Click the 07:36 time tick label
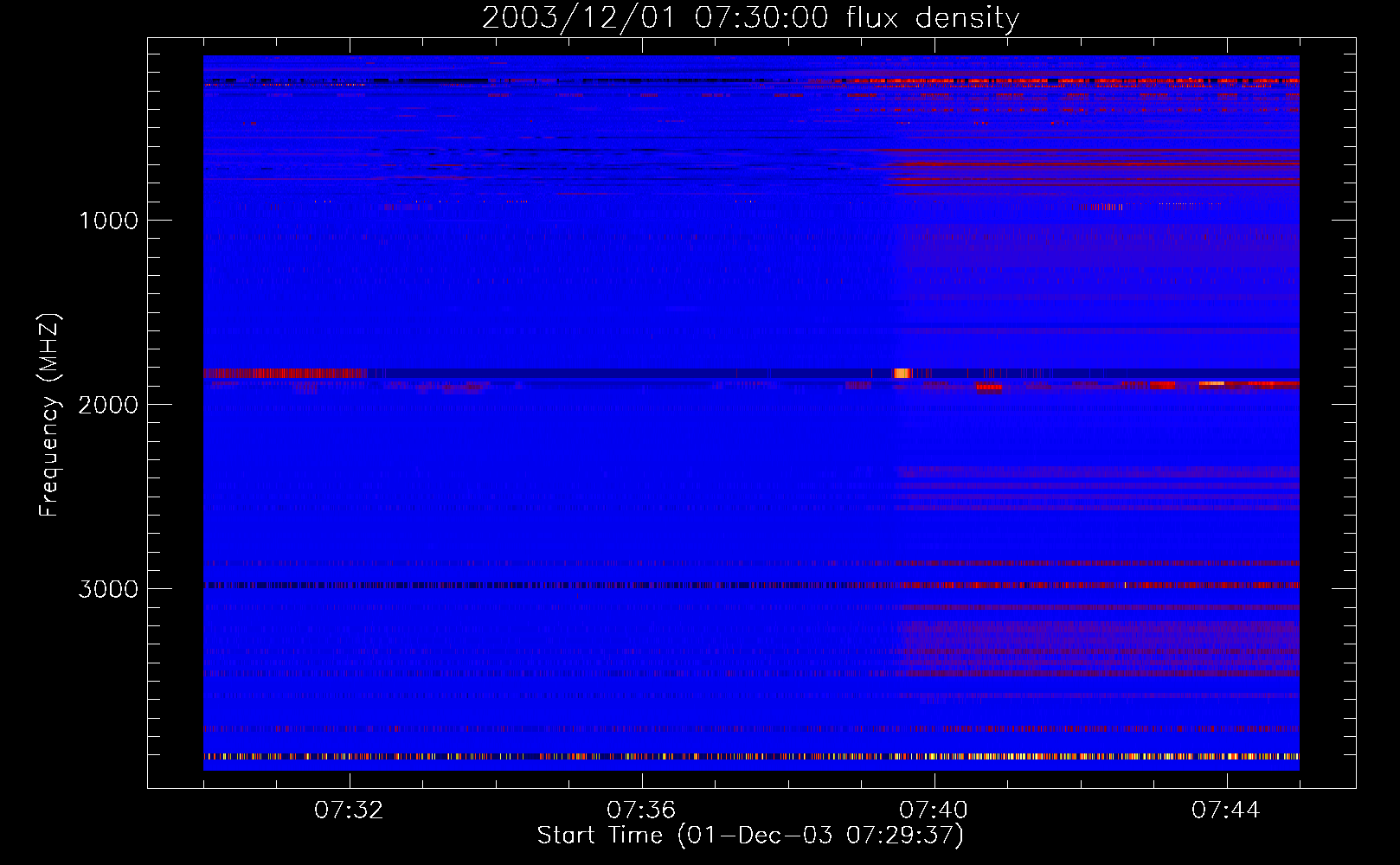 coord(641,811)
